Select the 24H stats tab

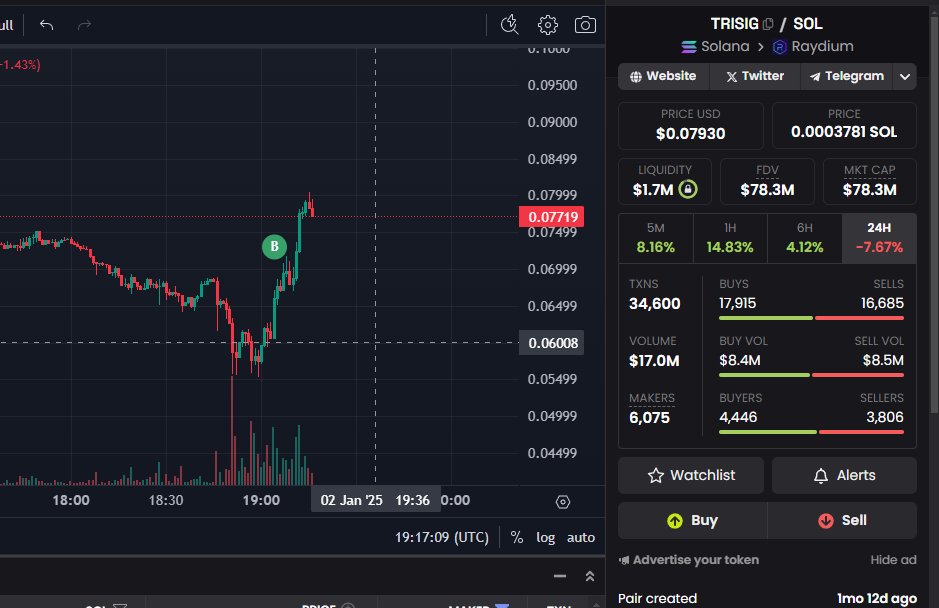(879, 238)
